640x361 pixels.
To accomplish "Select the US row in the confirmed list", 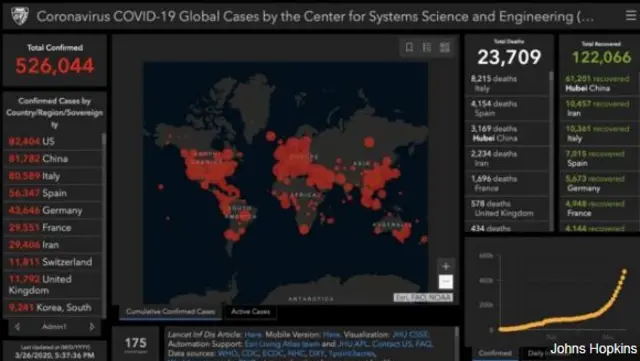I will (x=52, y=141).
